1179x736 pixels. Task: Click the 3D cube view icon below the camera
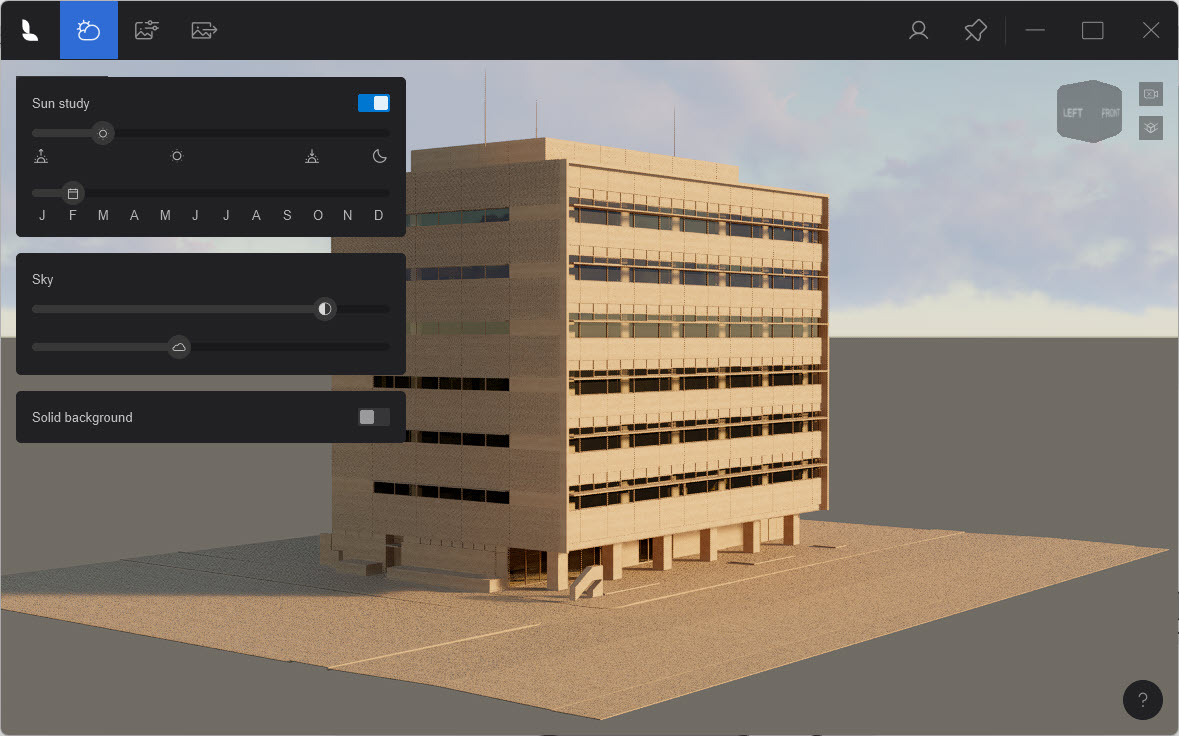pyautogui.click(x=1150, y=127)
